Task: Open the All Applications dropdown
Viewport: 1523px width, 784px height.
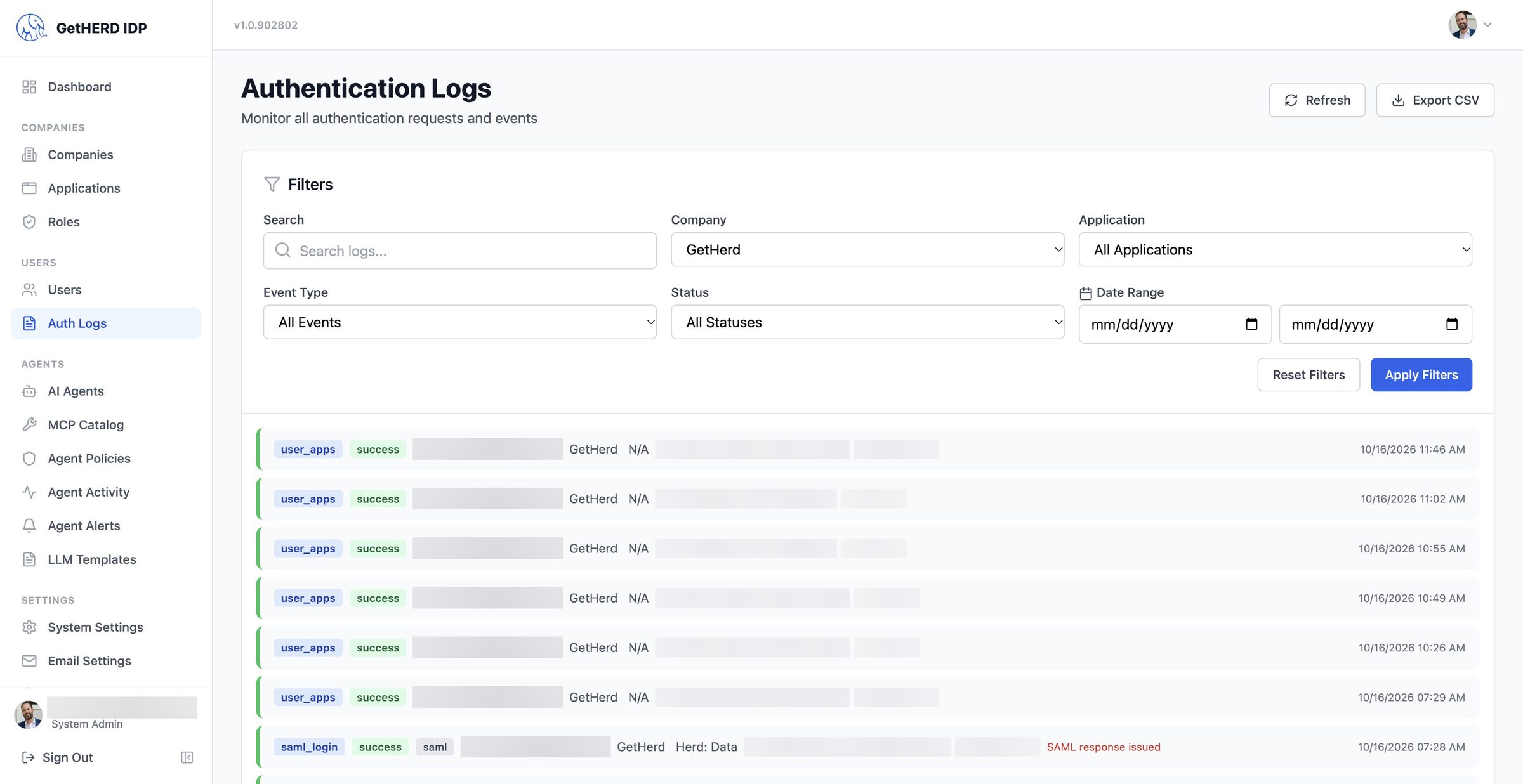Action: click(1276, 250)
